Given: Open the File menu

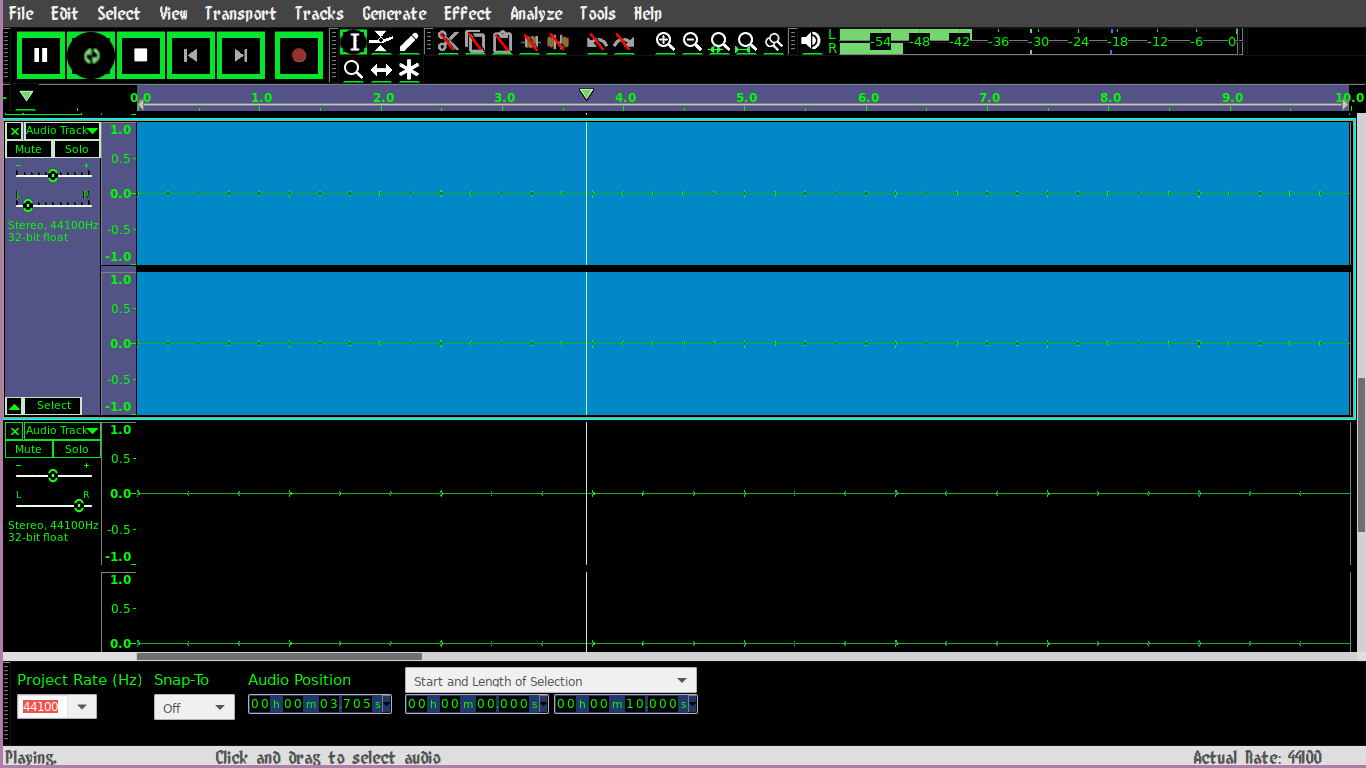Looking at the screenshot, I should (21, 13).
